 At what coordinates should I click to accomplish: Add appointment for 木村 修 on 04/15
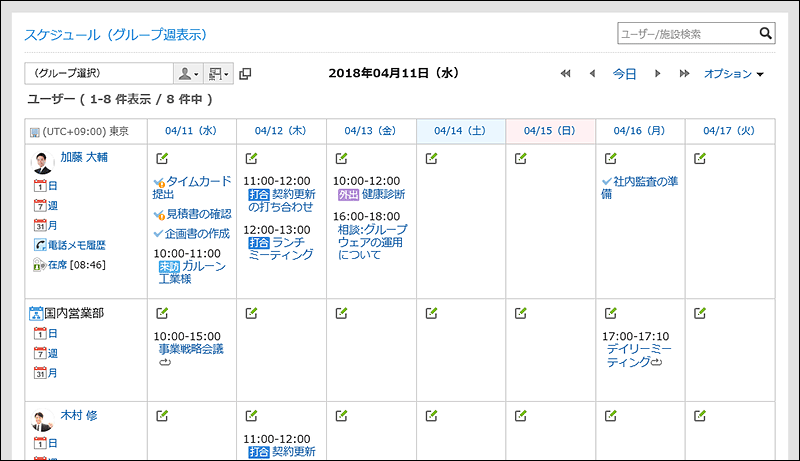pos(520,416)
